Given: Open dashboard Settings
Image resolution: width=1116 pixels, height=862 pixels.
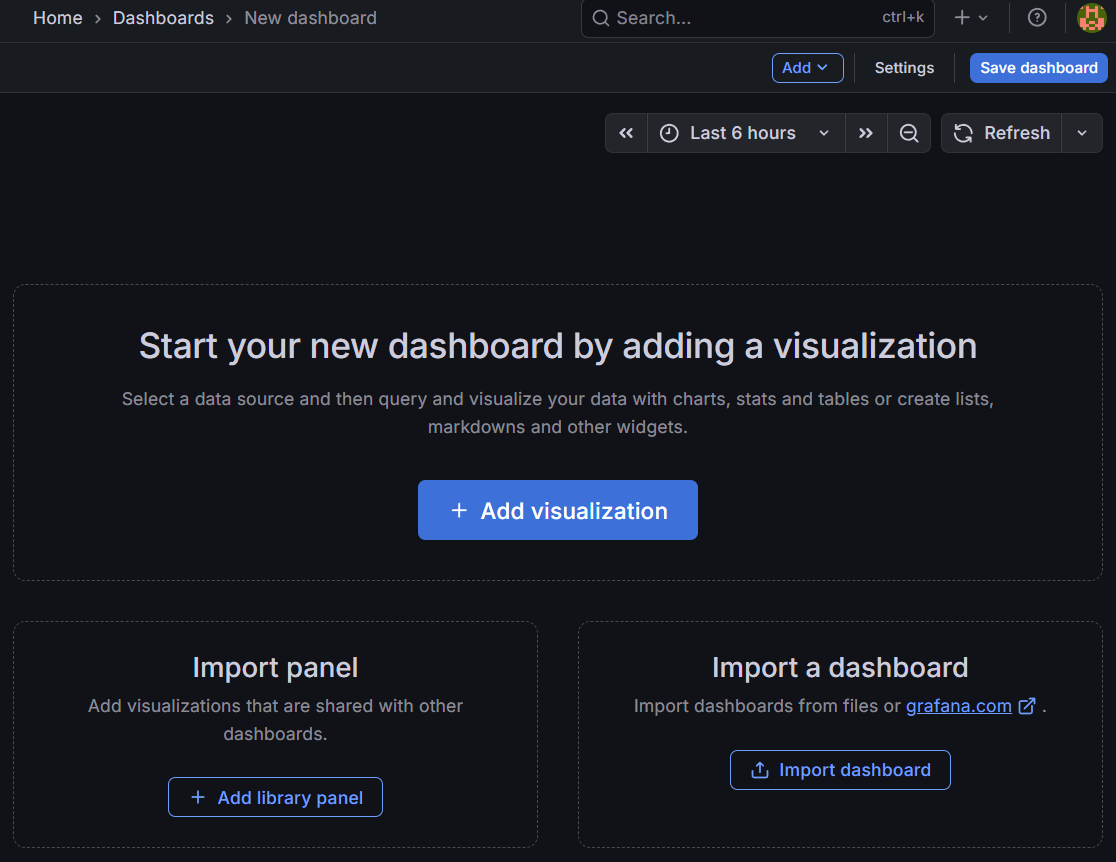Looking at the screenshot, I should (904, 67).
